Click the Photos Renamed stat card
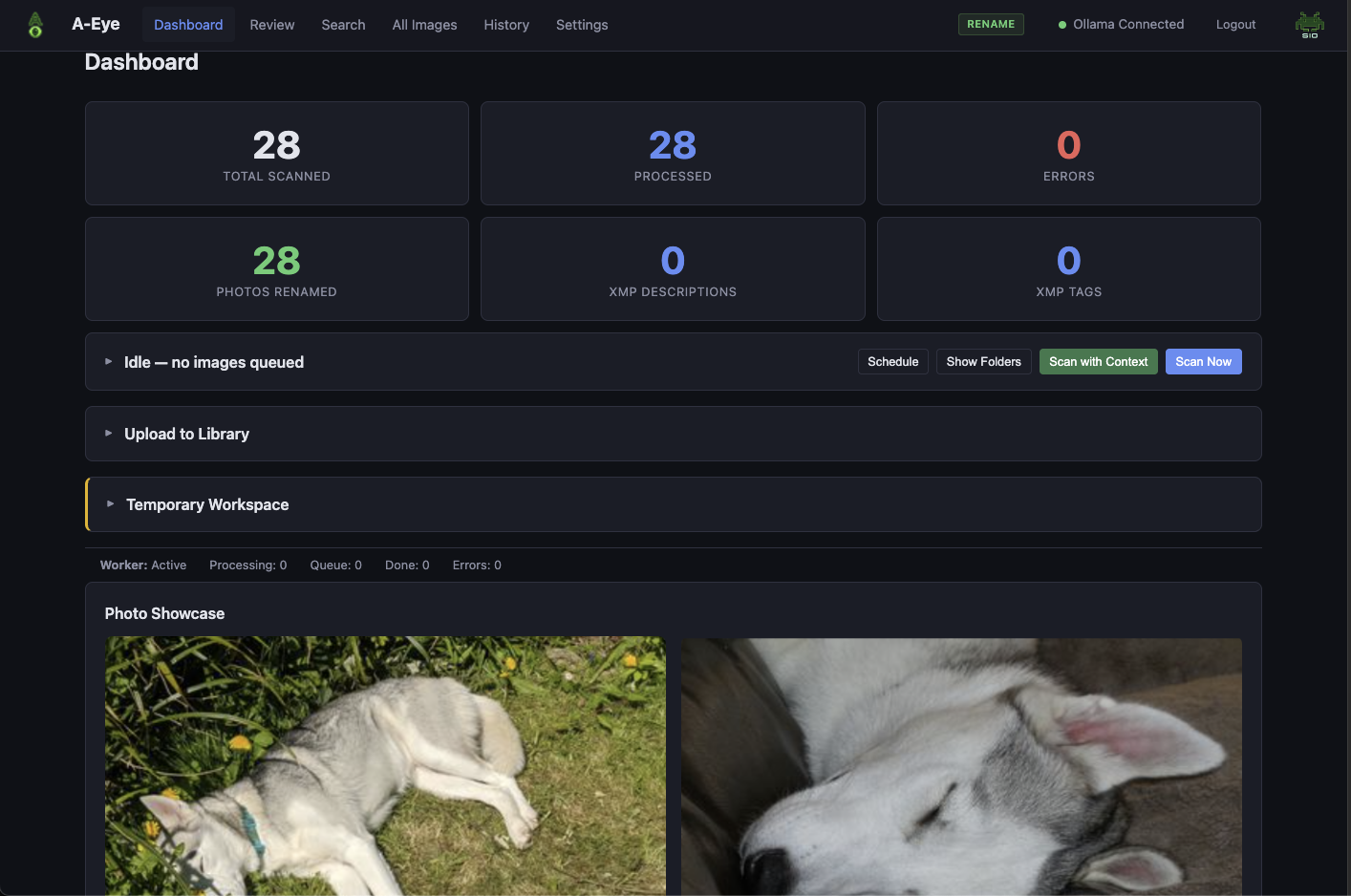 coord(277,268)
